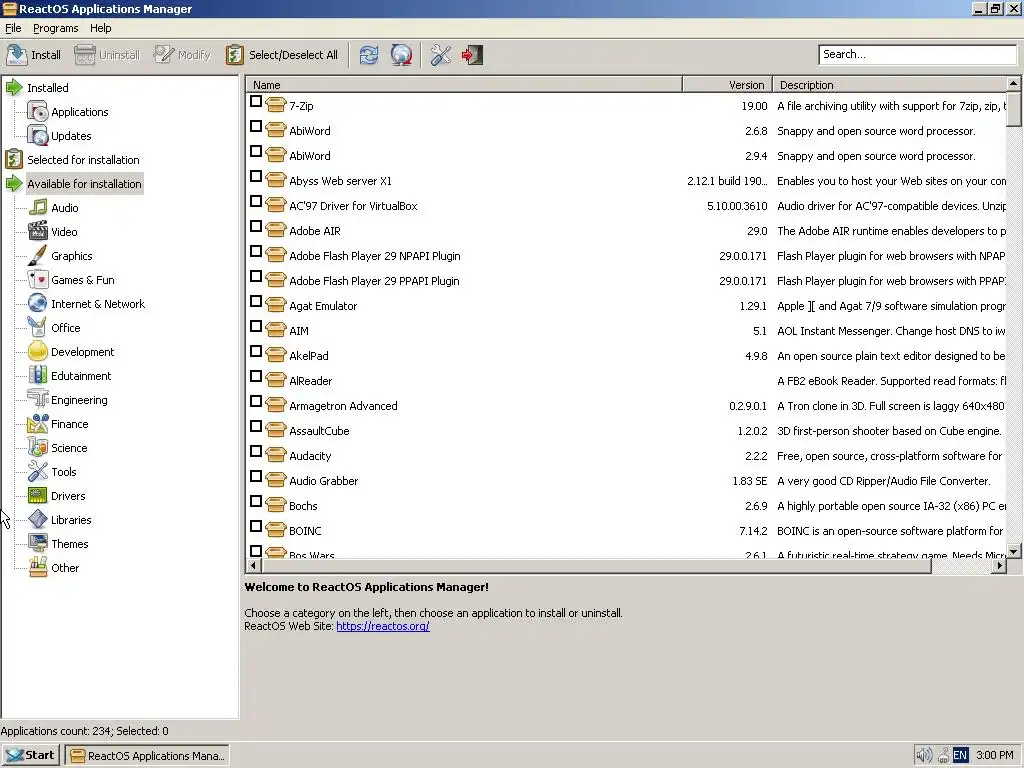Click the Themes category monitor icon

tap(38, 544)
